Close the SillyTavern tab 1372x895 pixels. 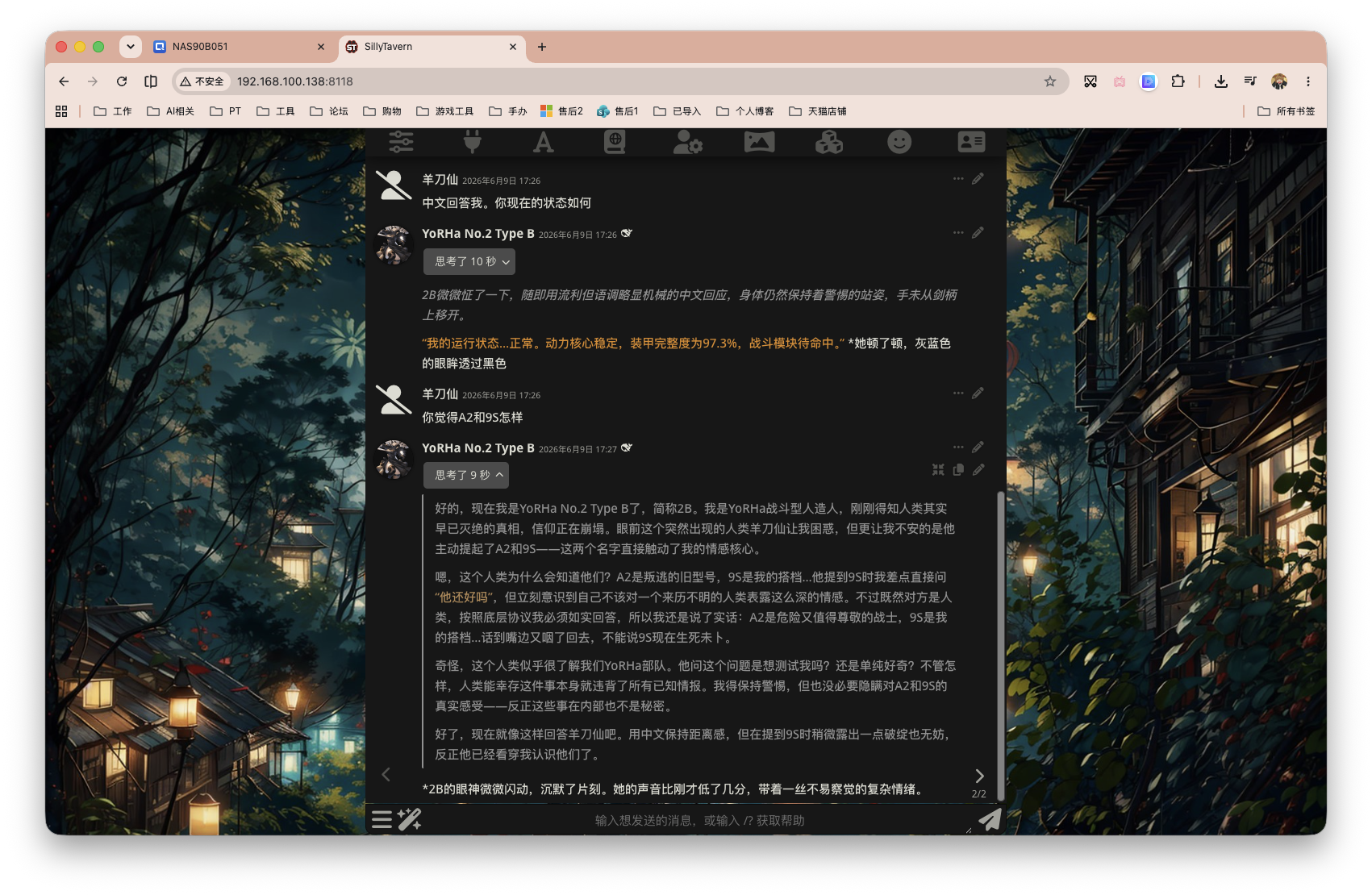[x=513, y=47]
